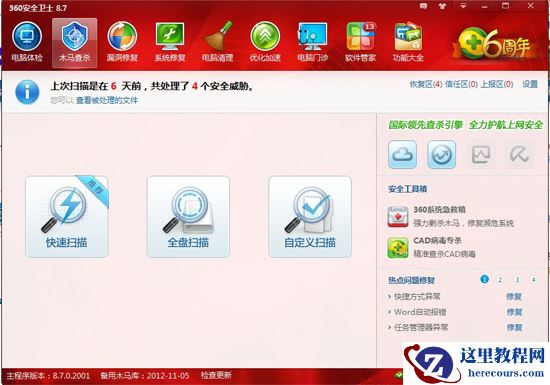Viewport: 550px width, 385px height.
Task: Open 功能大全 toolbox icon
Action: 408,42
